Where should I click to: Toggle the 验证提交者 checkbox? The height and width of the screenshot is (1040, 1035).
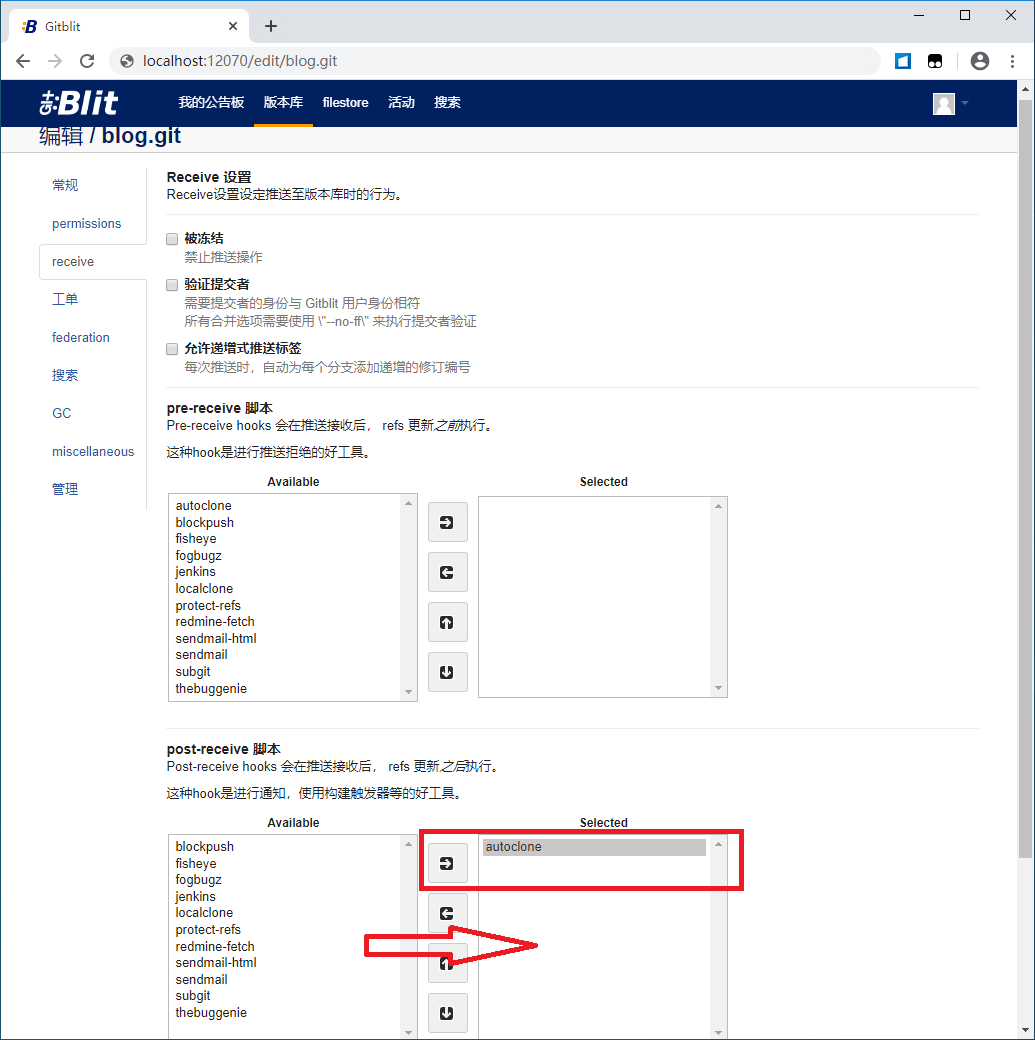point(172,285)
